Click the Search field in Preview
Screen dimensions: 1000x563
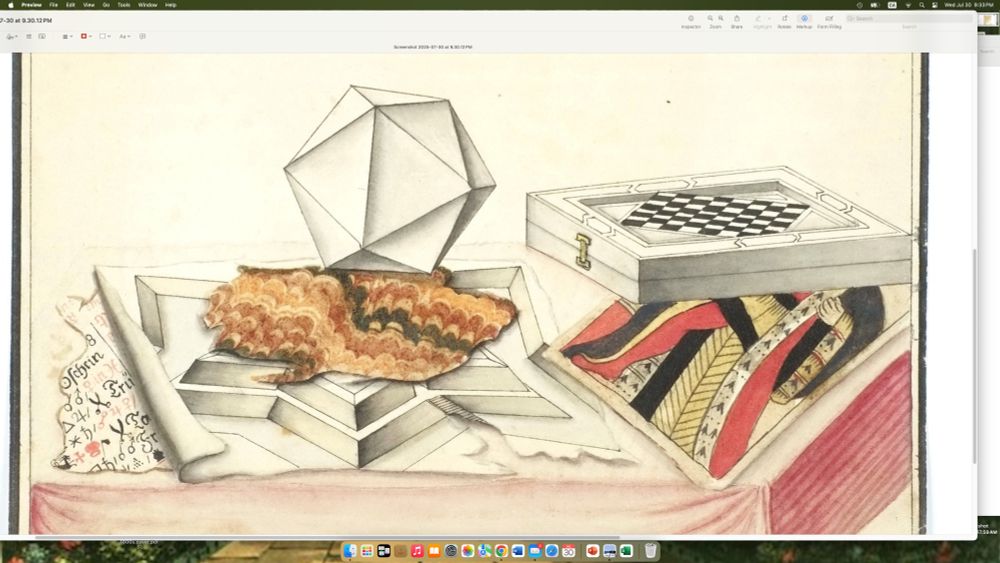point(909,18)
